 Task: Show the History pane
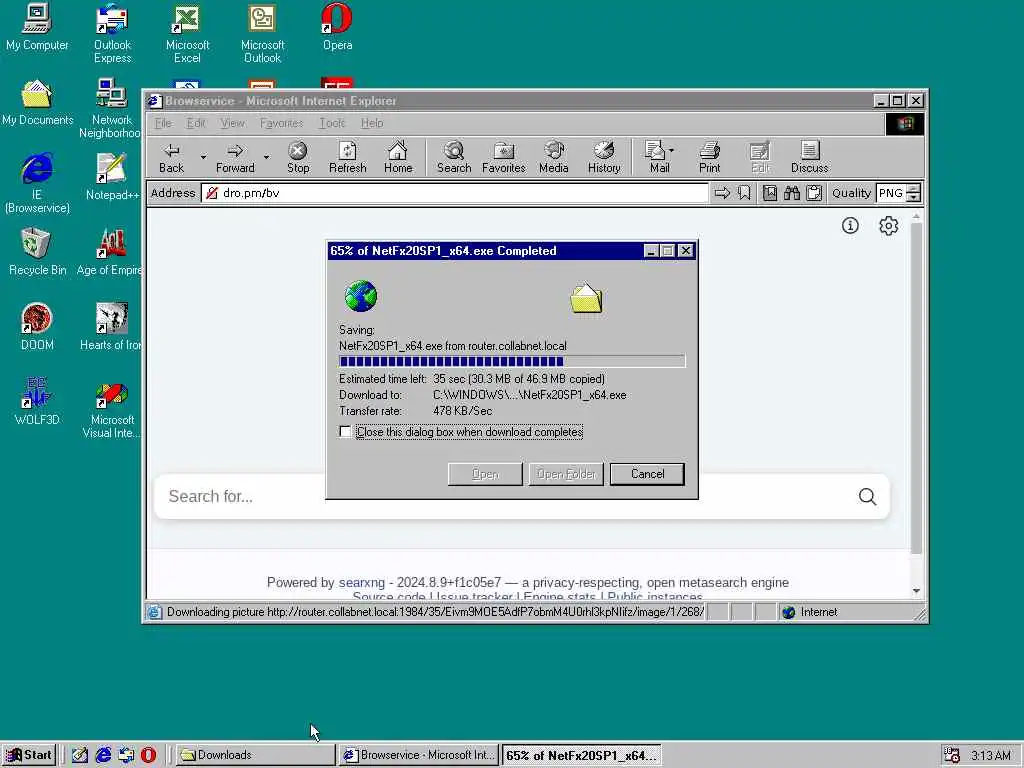[604, 157]
